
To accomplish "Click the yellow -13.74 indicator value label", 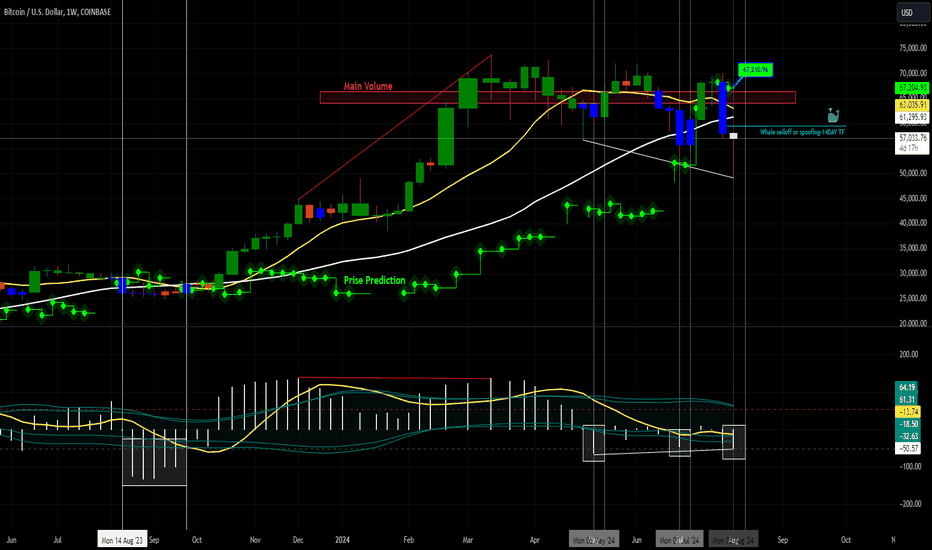I will pyautogui.click(x=908, y=411).
